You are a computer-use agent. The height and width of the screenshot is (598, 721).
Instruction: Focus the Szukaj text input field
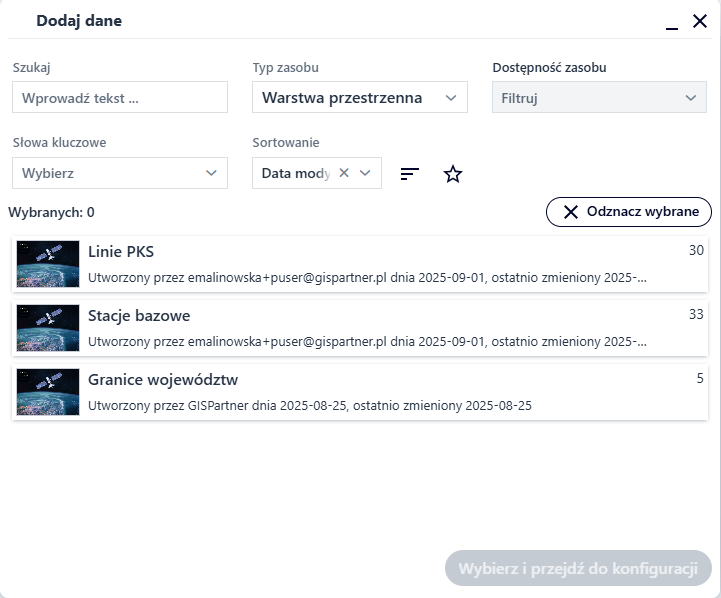[x=120, y=97]
